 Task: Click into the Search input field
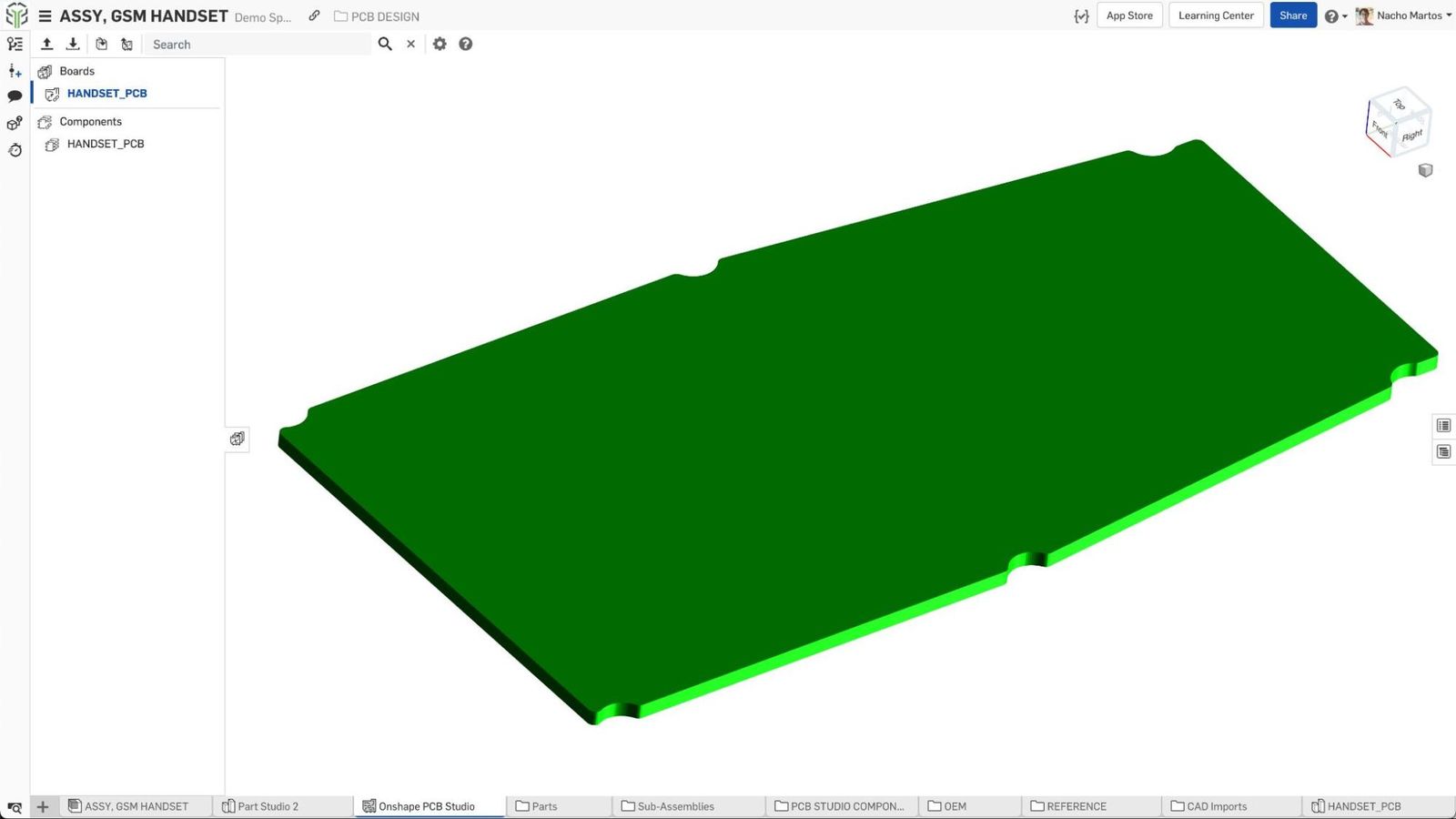pyautogui.click(x=255, y=44)
